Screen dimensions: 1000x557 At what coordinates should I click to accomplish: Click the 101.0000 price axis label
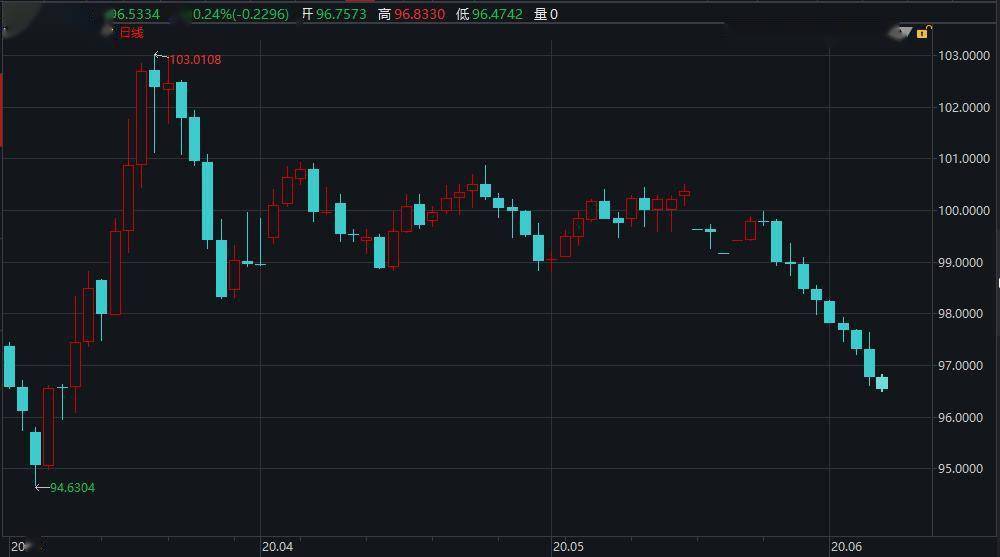point(964,159)
